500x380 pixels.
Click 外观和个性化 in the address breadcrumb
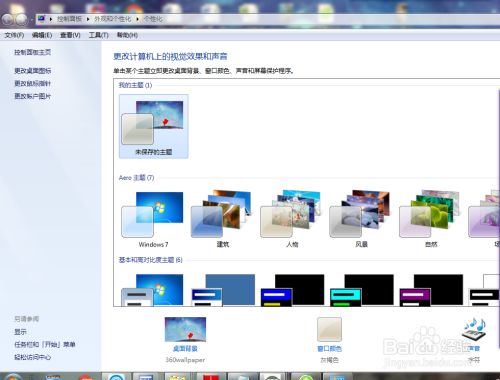[113, 19]
